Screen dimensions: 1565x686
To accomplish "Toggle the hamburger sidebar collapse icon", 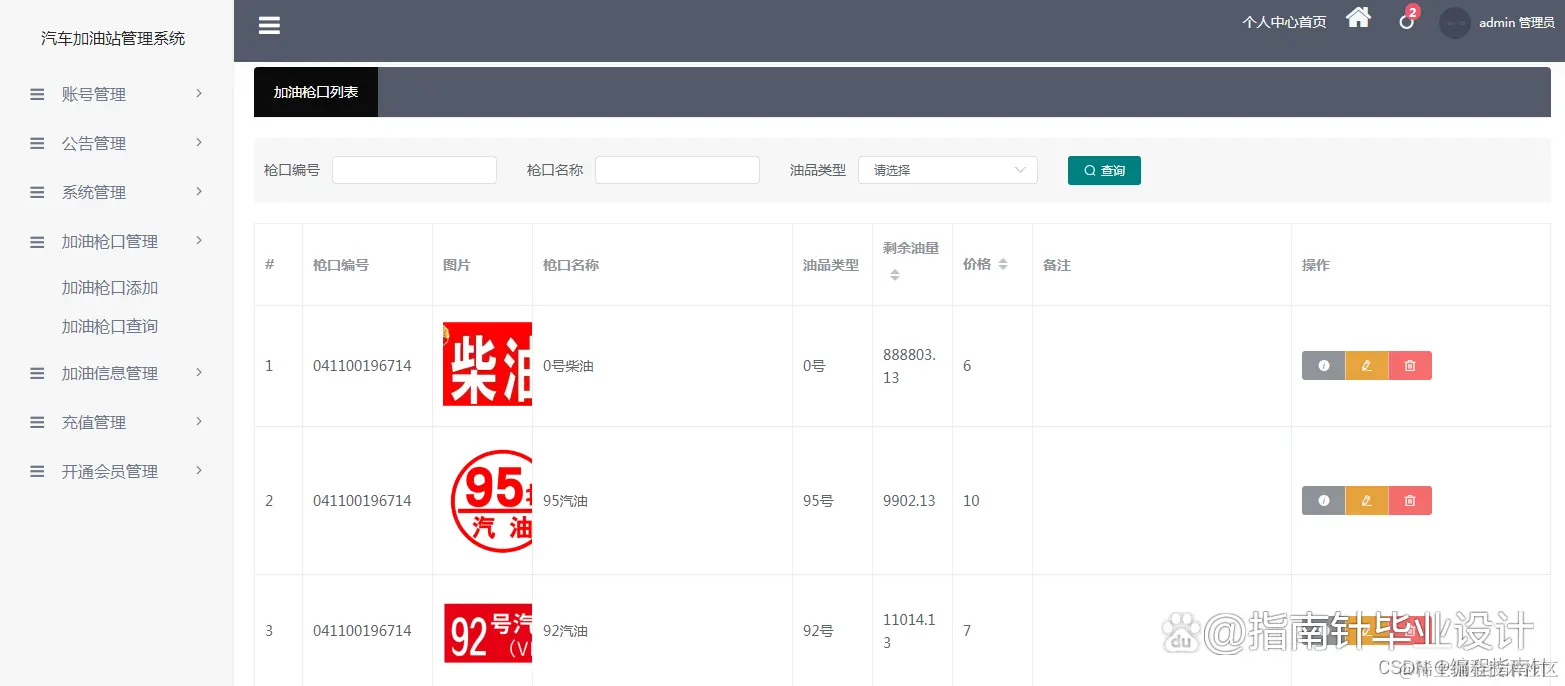I will [x=269, y=26].
